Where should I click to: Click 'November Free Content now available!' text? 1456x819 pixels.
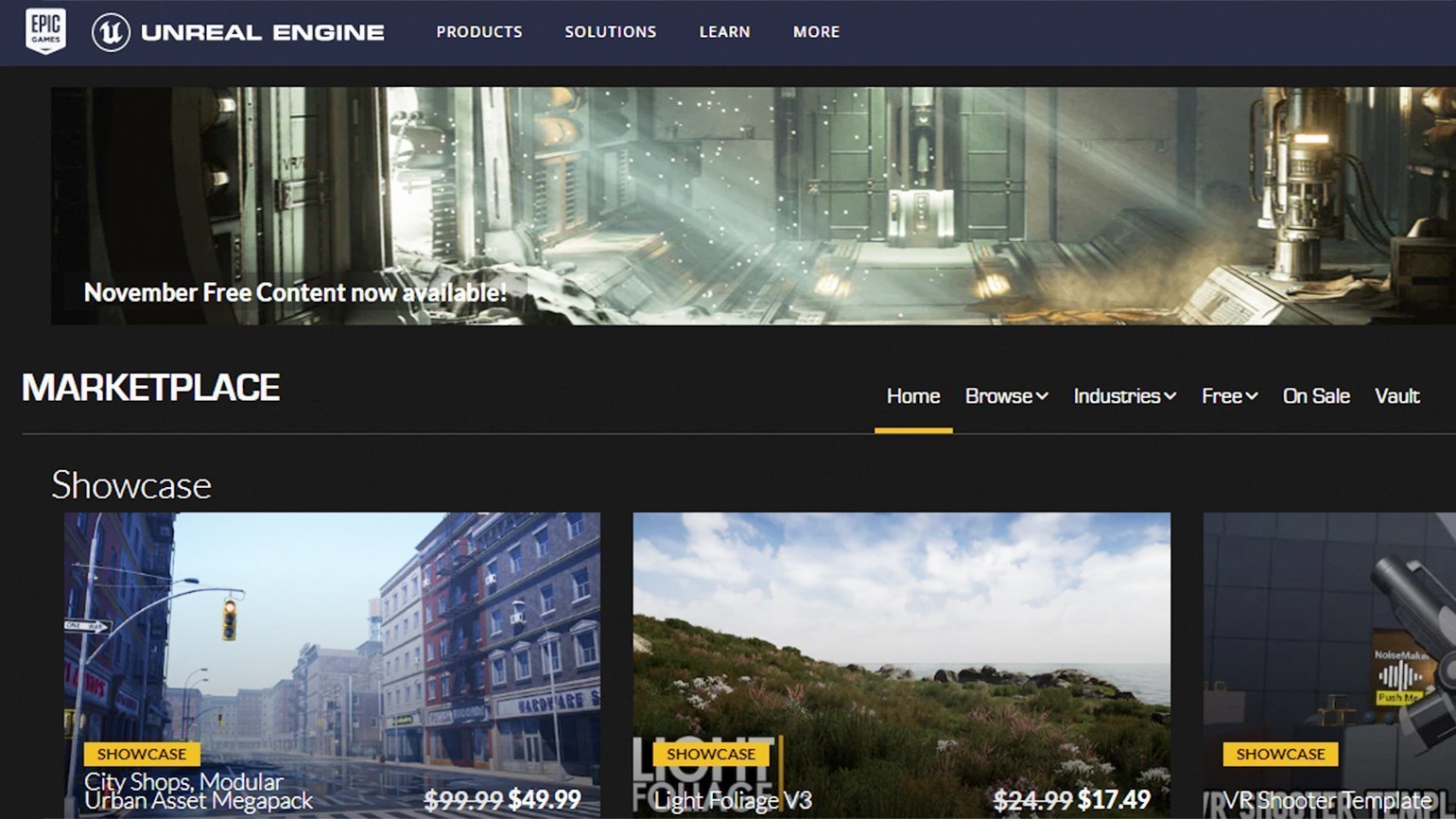(x=295, y=292)
